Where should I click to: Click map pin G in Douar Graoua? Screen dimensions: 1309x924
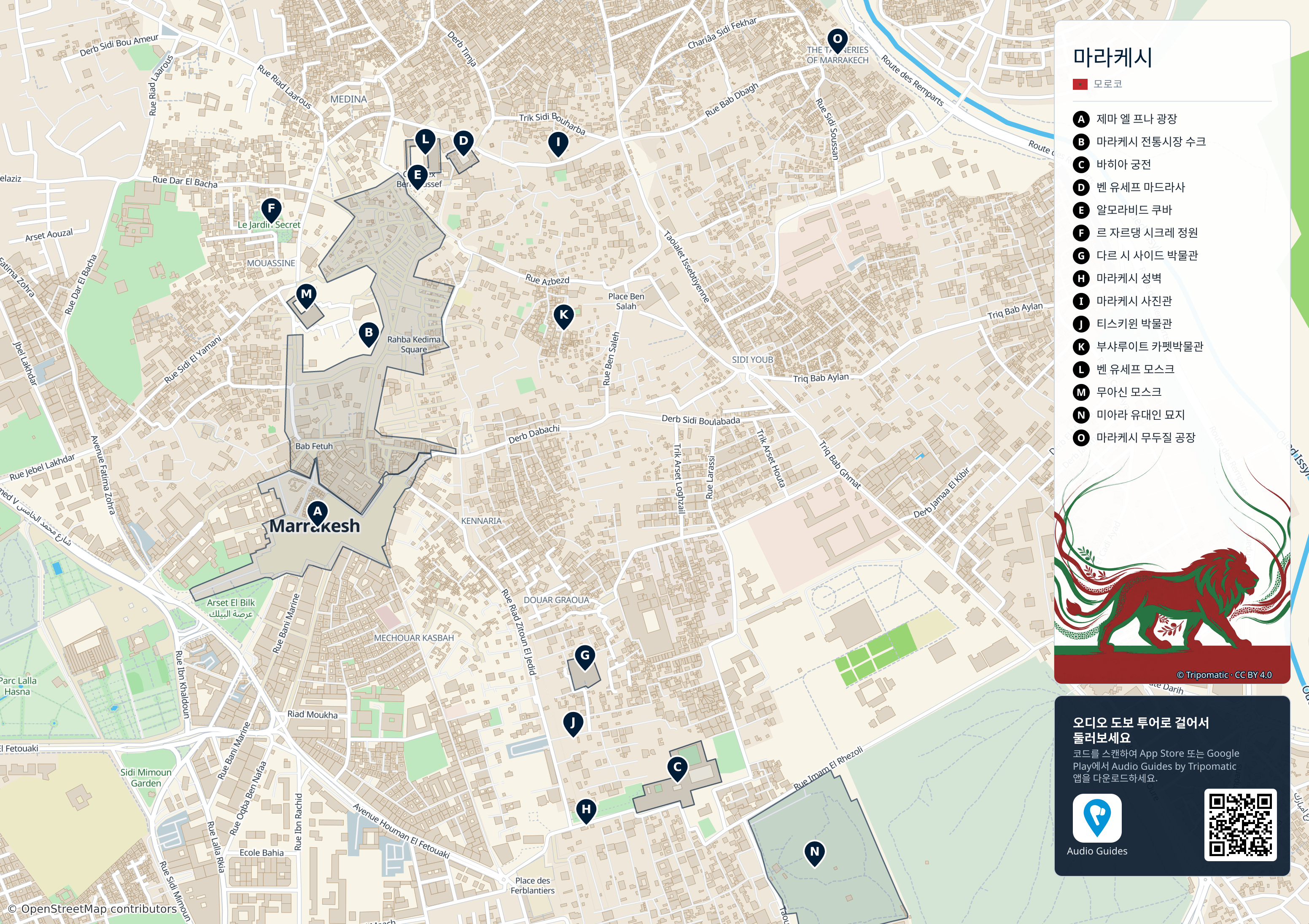coord(585,657)
